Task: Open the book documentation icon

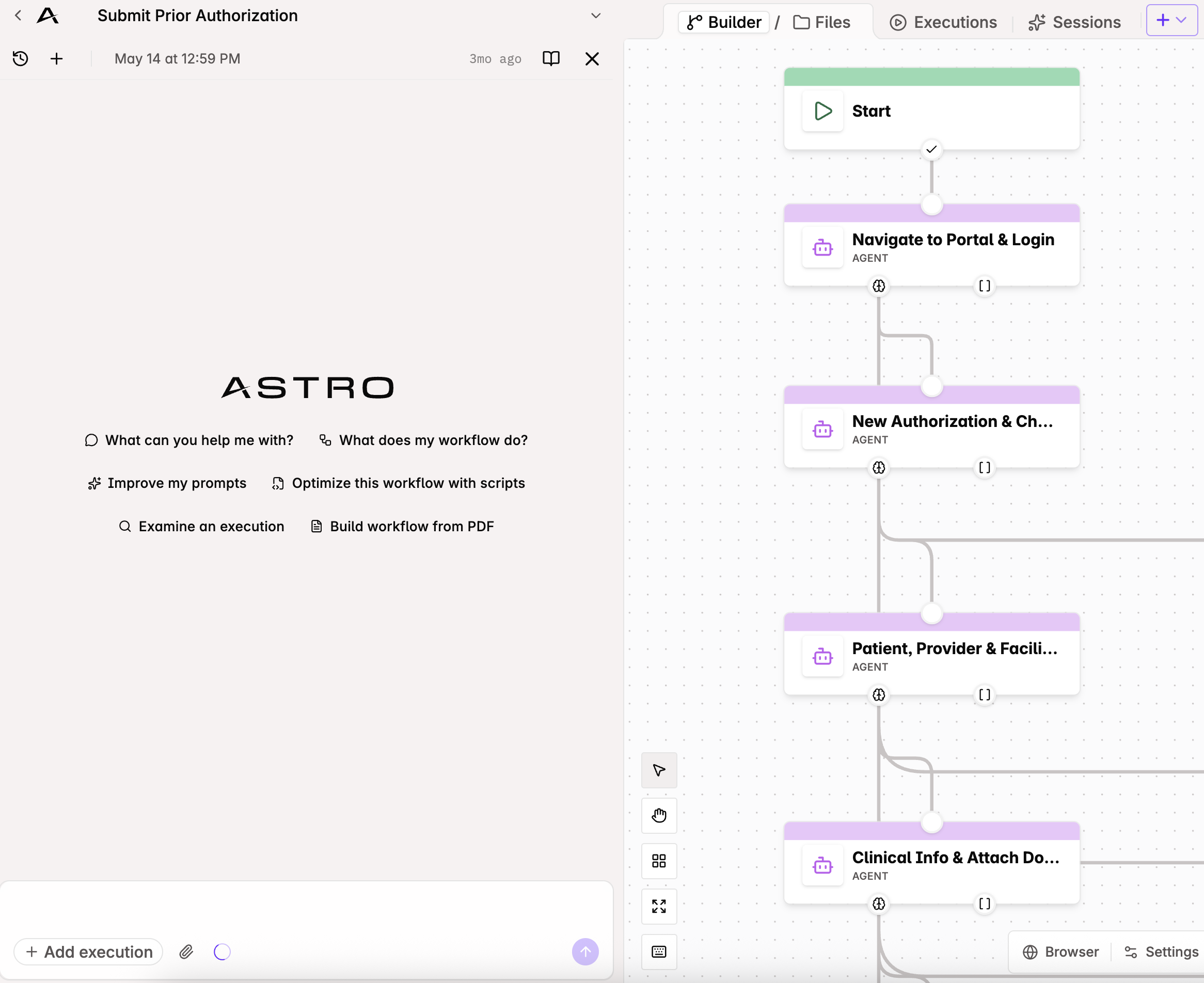Action: [551, 58]
